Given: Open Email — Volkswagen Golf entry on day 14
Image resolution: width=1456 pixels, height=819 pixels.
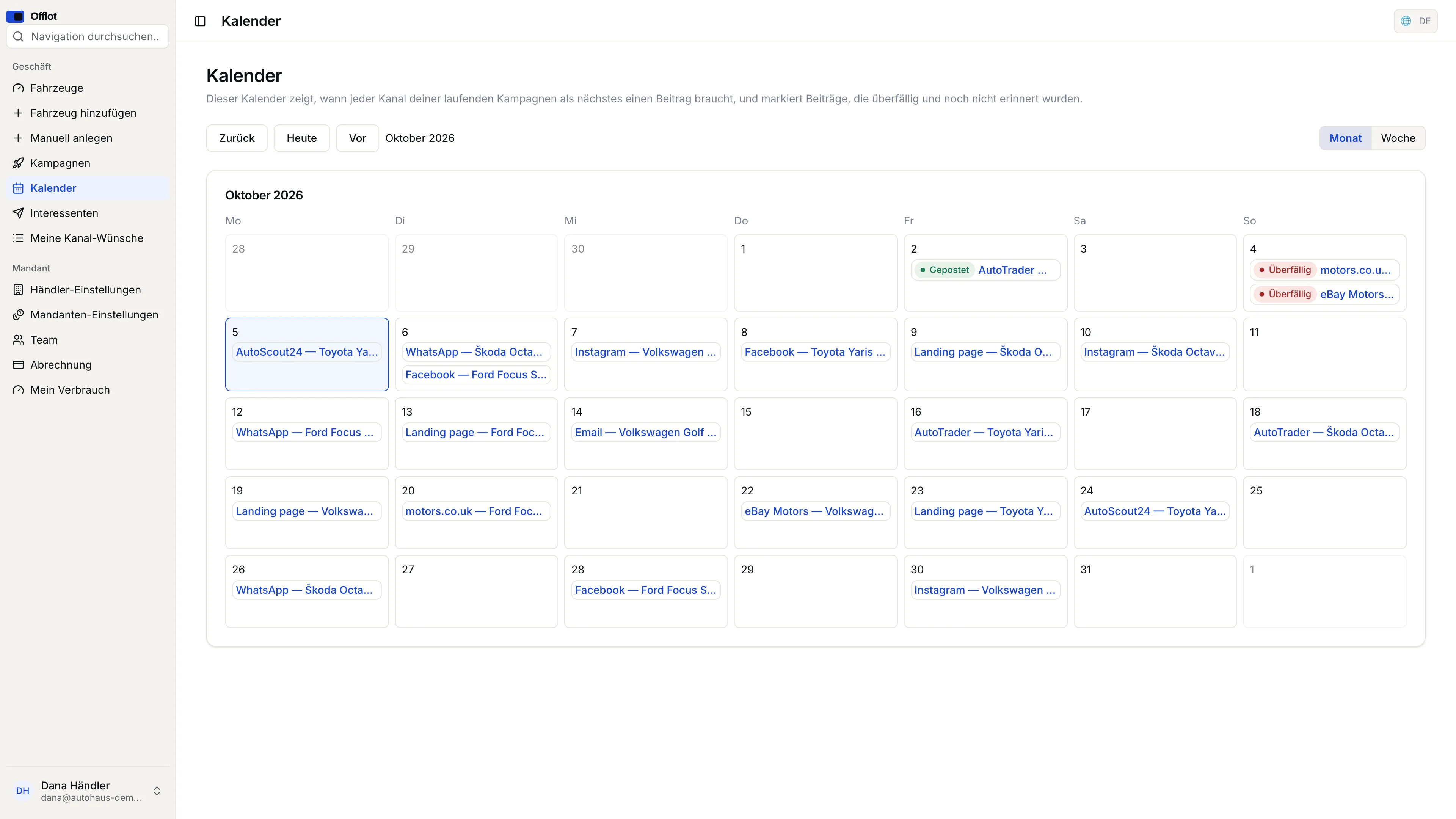Looking at the screenshot, I should [646, 432].
